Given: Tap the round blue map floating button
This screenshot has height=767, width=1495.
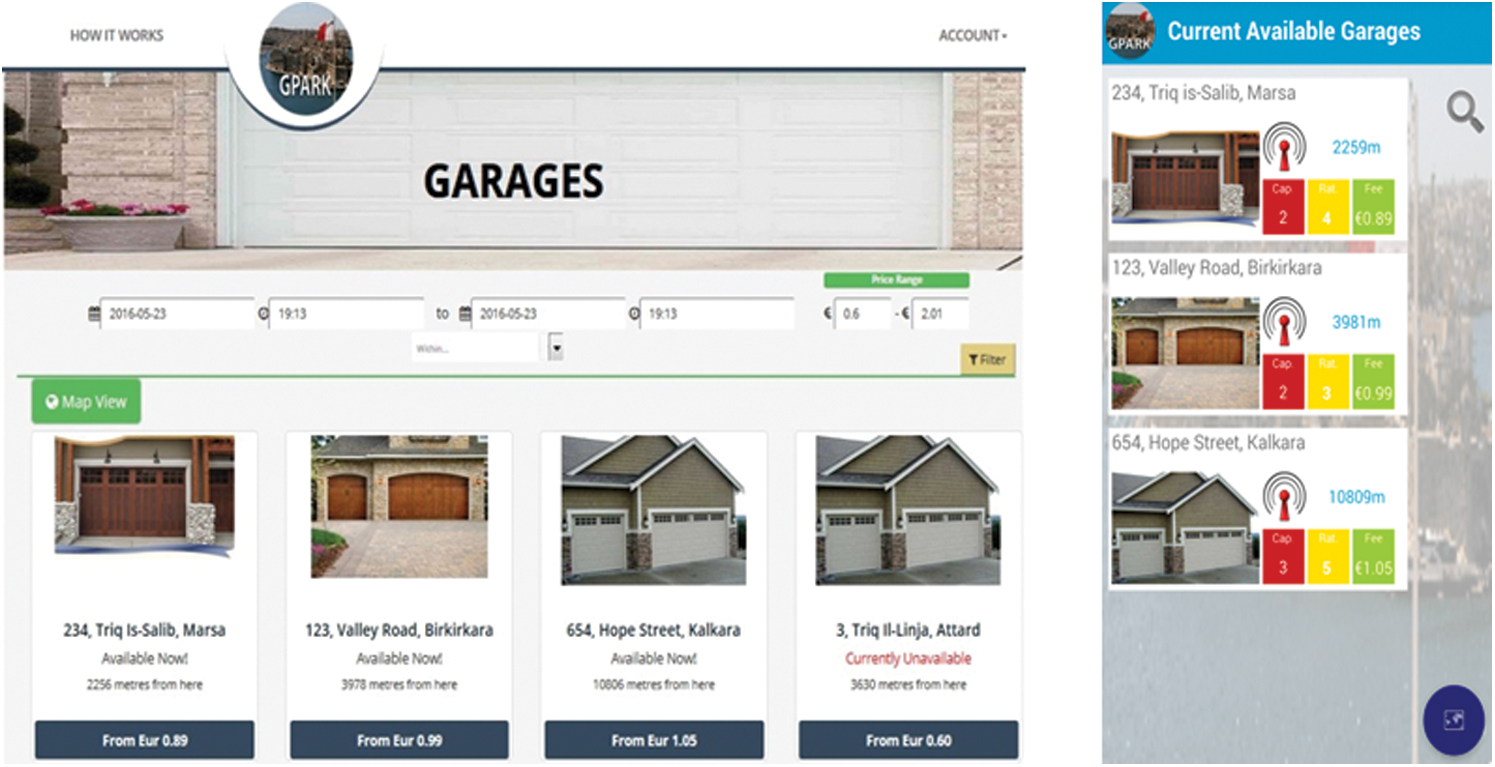Looking at the screenshot, I should 1453,719.
